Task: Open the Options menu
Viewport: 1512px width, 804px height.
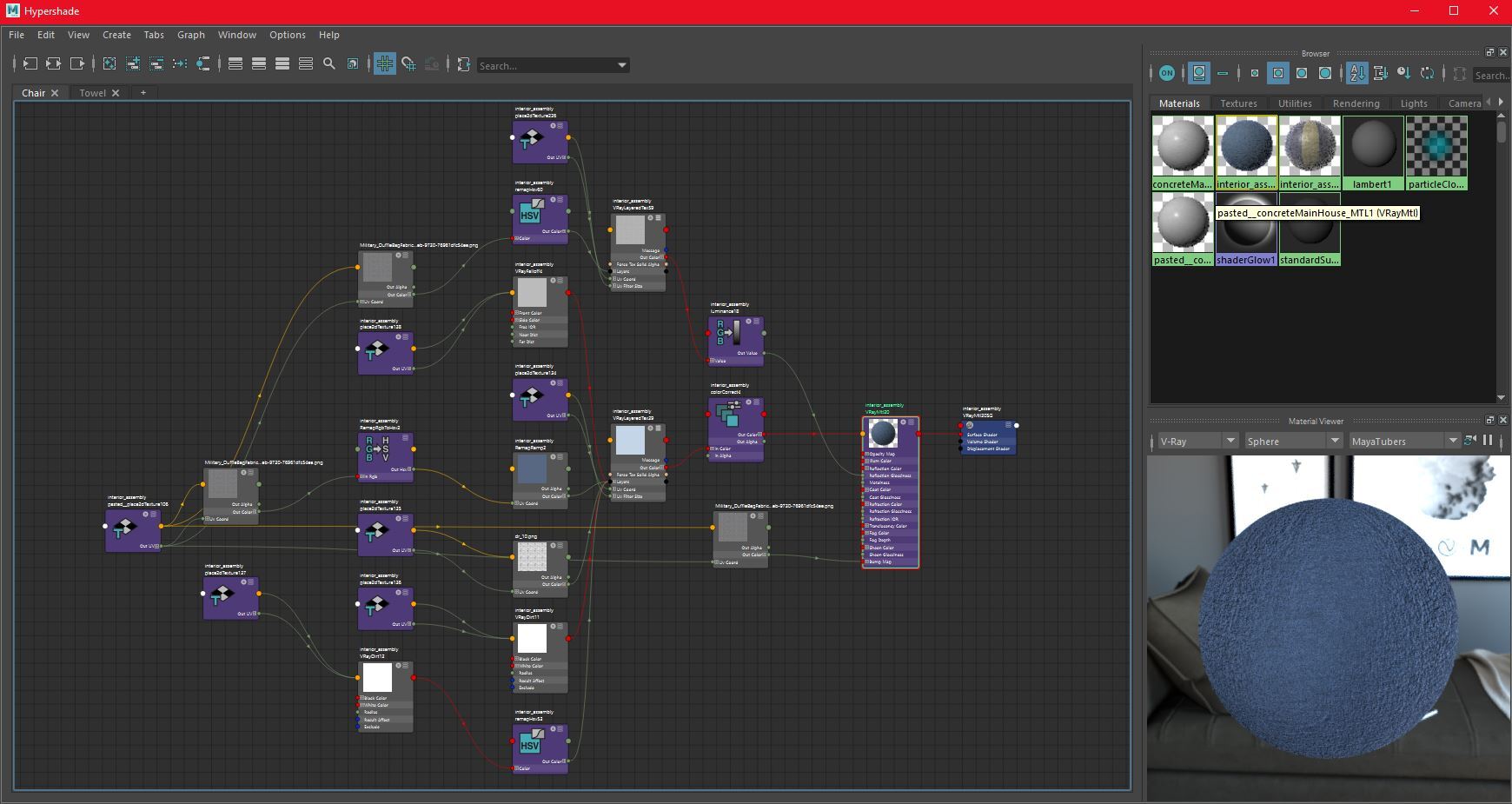Action: [288, 35]
